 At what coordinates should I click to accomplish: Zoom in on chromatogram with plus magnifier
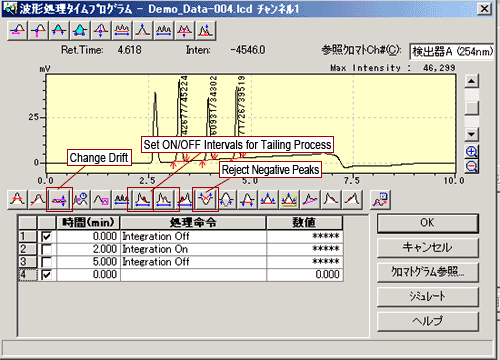tap(471, 152)
